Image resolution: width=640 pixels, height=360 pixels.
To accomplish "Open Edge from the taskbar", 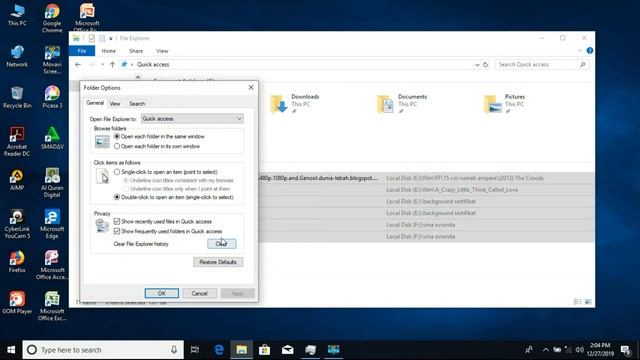I will [219, 350].
